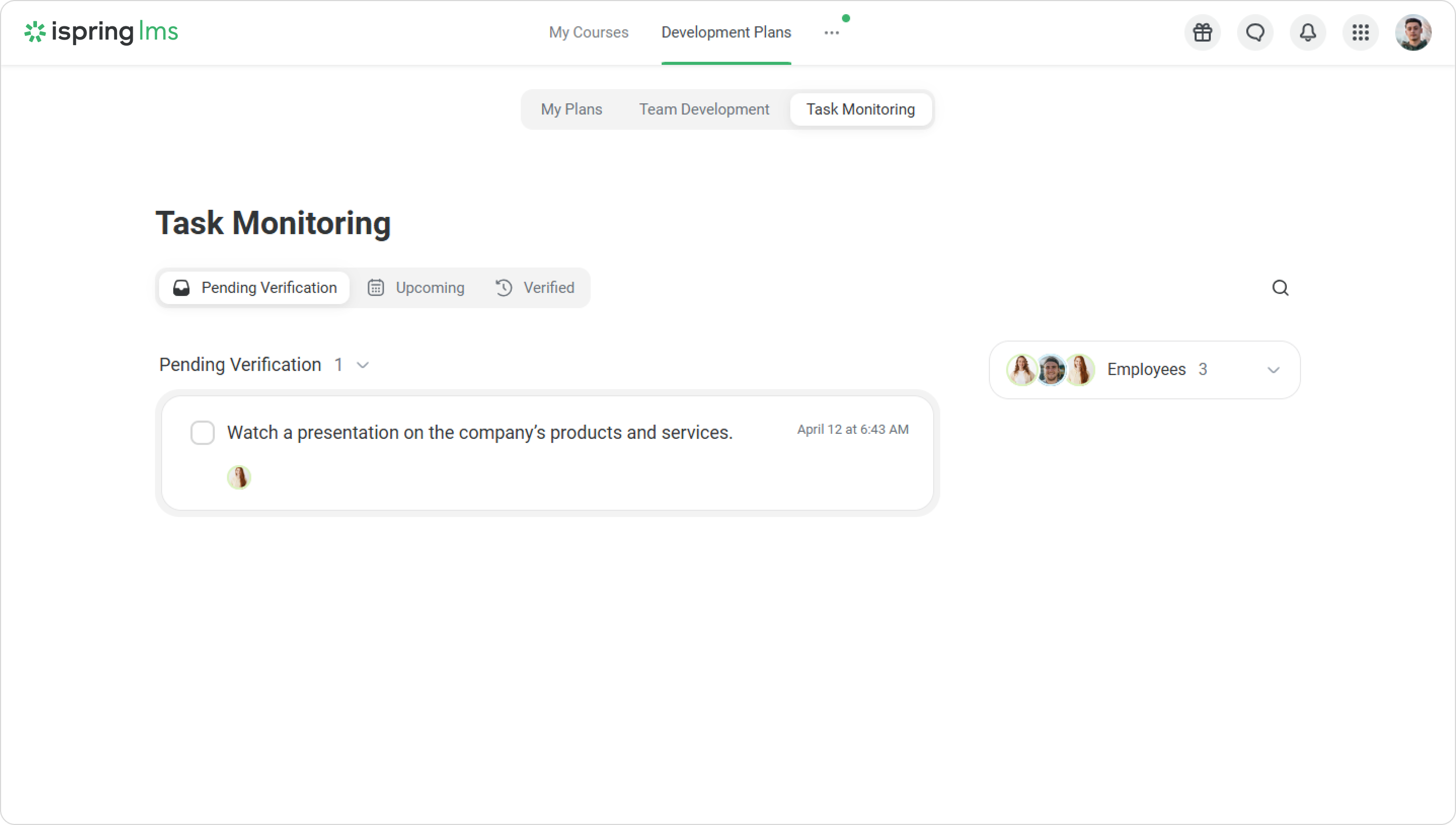Select the Development Plans tab
Image resolution: width=1456 pixels, height=825 pixels.
(726, 32)
